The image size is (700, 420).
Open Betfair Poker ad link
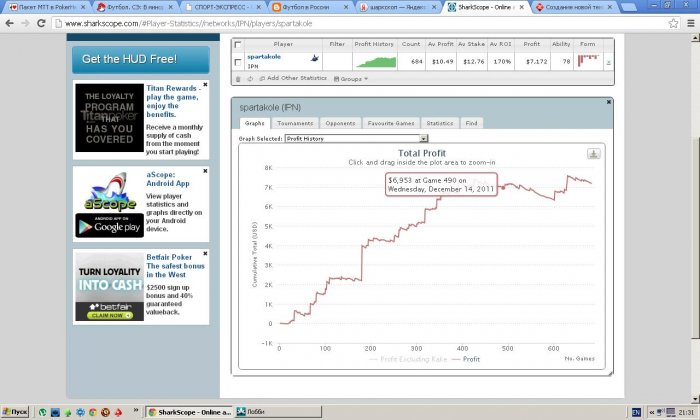click(x=175, y=266)
